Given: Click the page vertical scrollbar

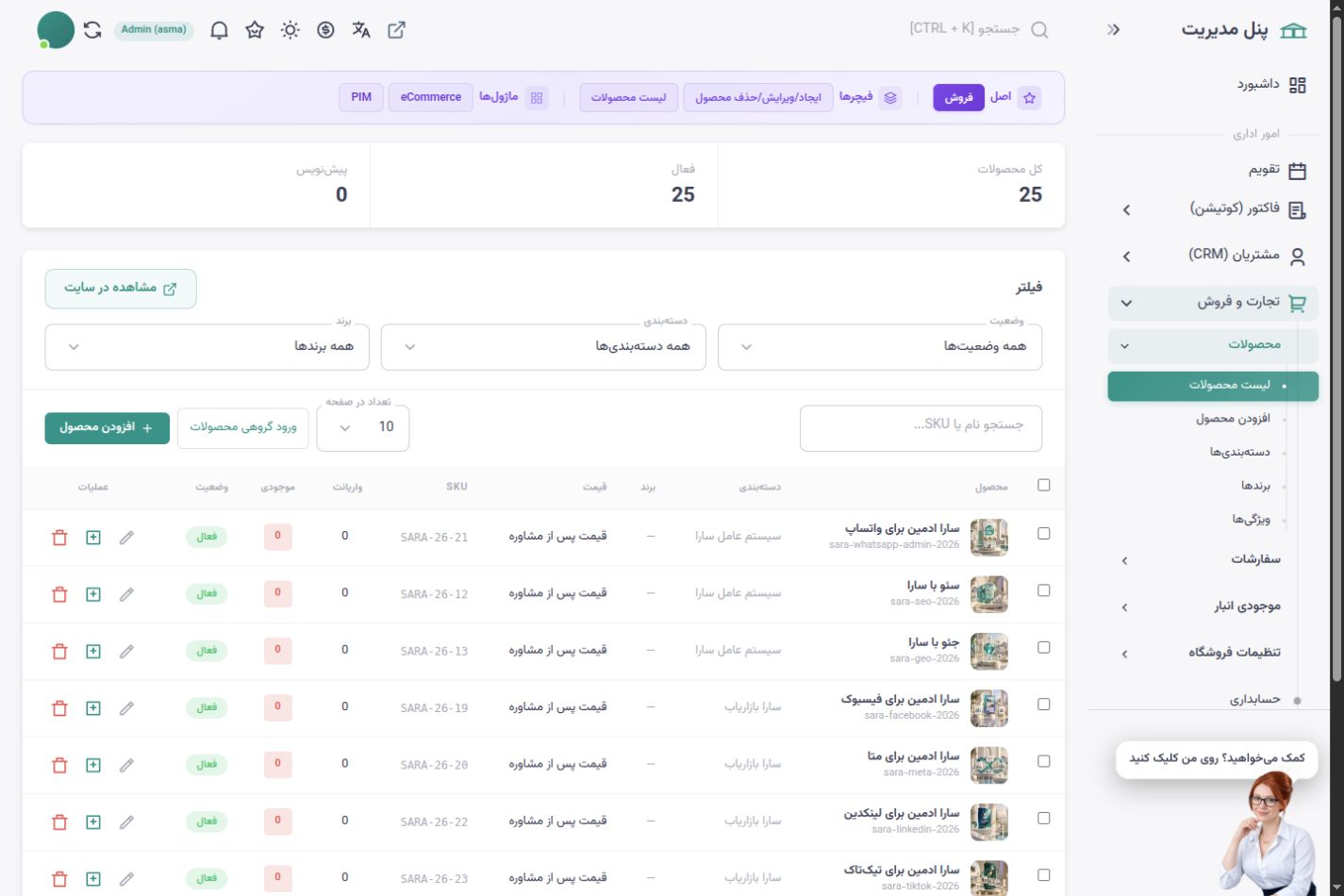Looking at the screenshot, I should (1336, 349).
